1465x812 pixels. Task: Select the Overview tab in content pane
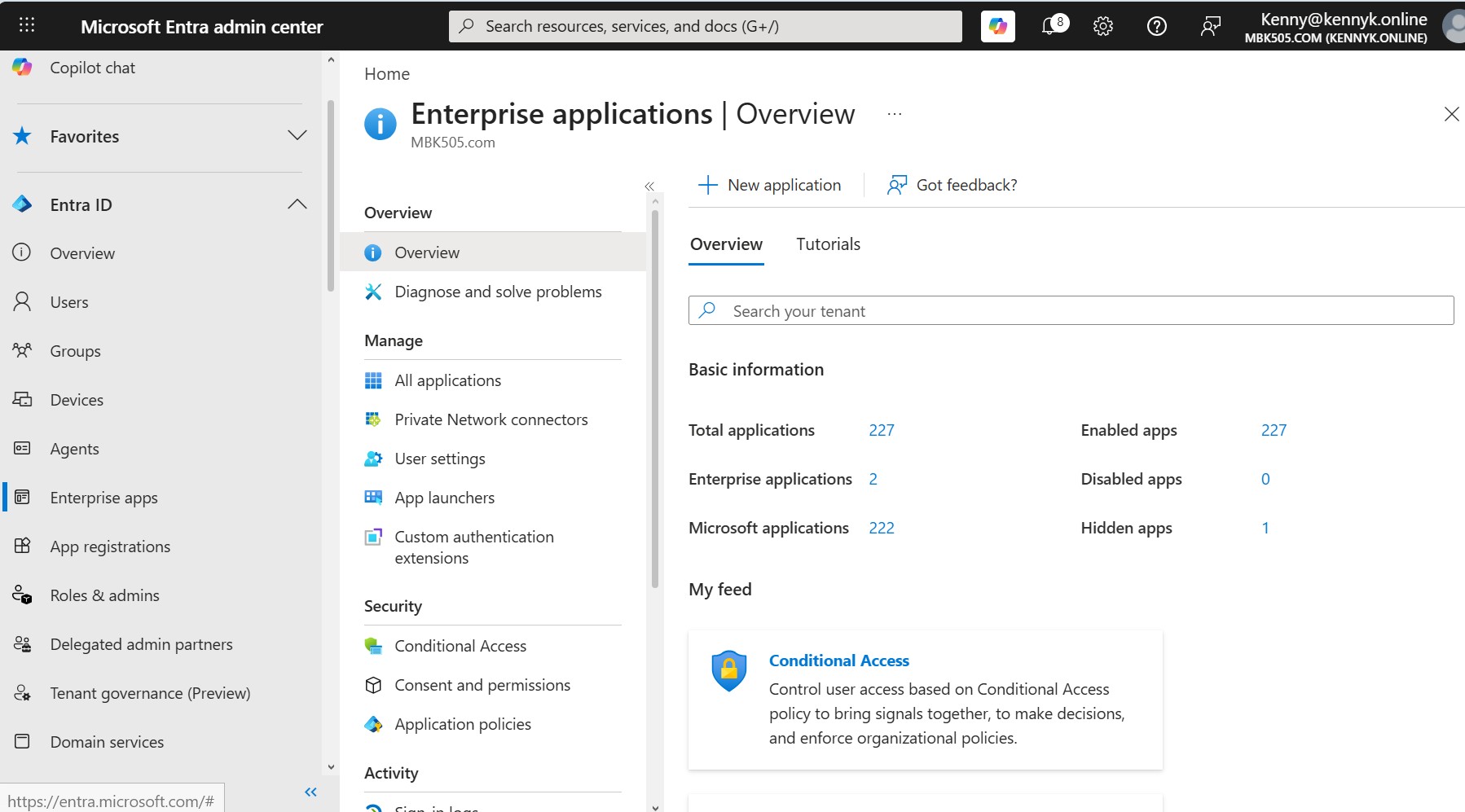[x=726, y=244]
